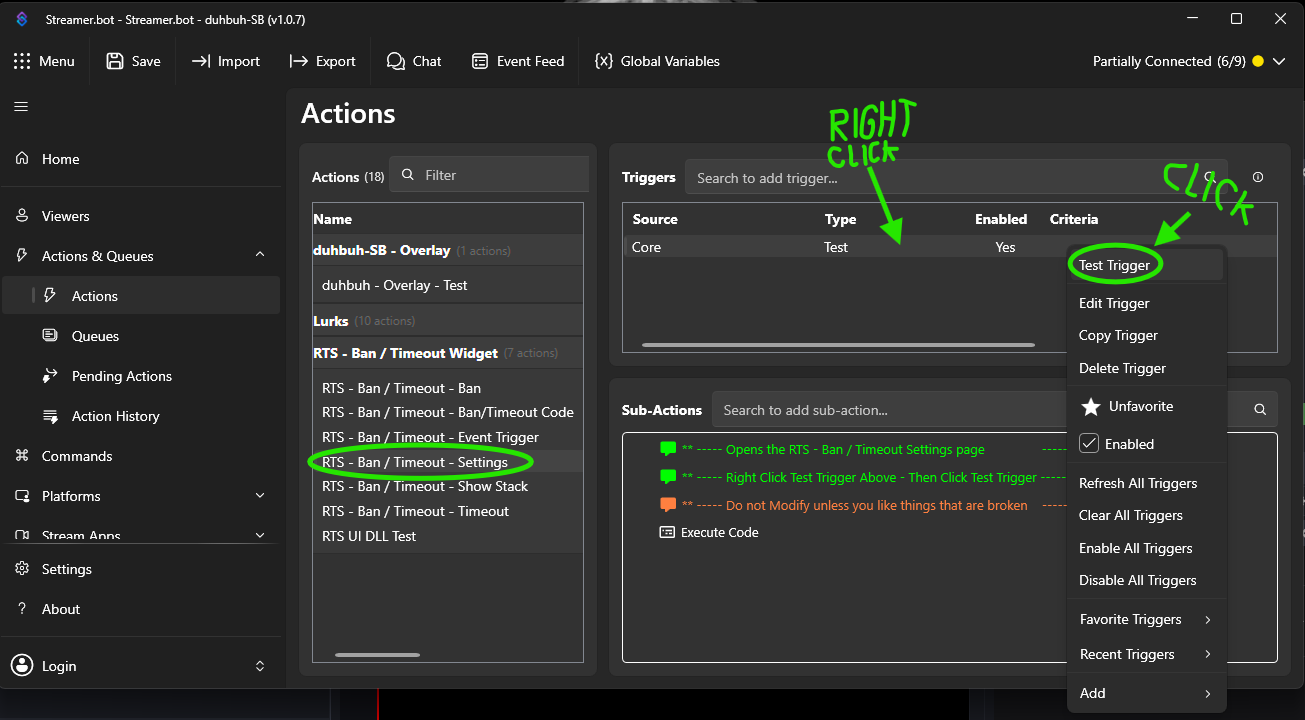Select Test Trigger from context menu
Screen dimensions: 1305x720
[1147, 265]
